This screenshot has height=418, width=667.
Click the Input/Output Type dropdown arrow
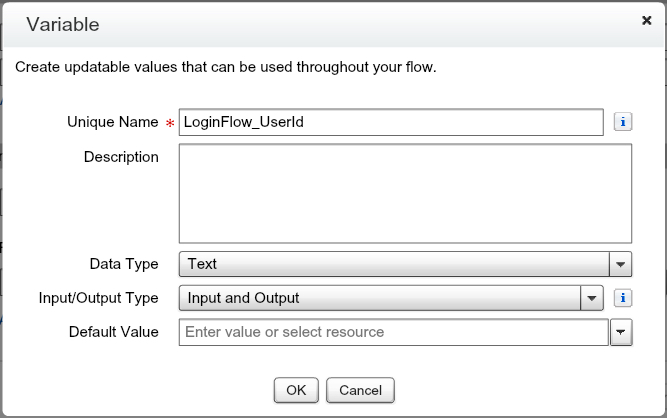pos(593,297)
